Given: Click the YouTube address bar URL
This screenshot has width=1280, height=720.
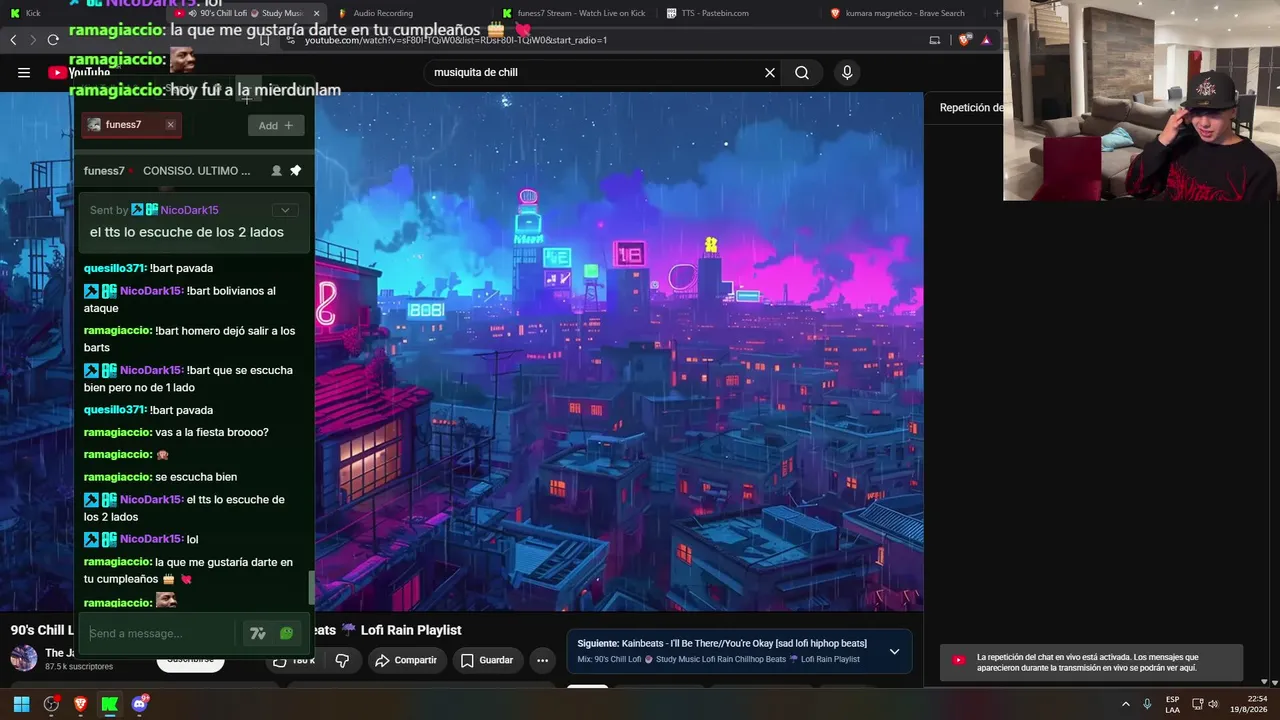Looking at the screenshot, I should [456, 40].
